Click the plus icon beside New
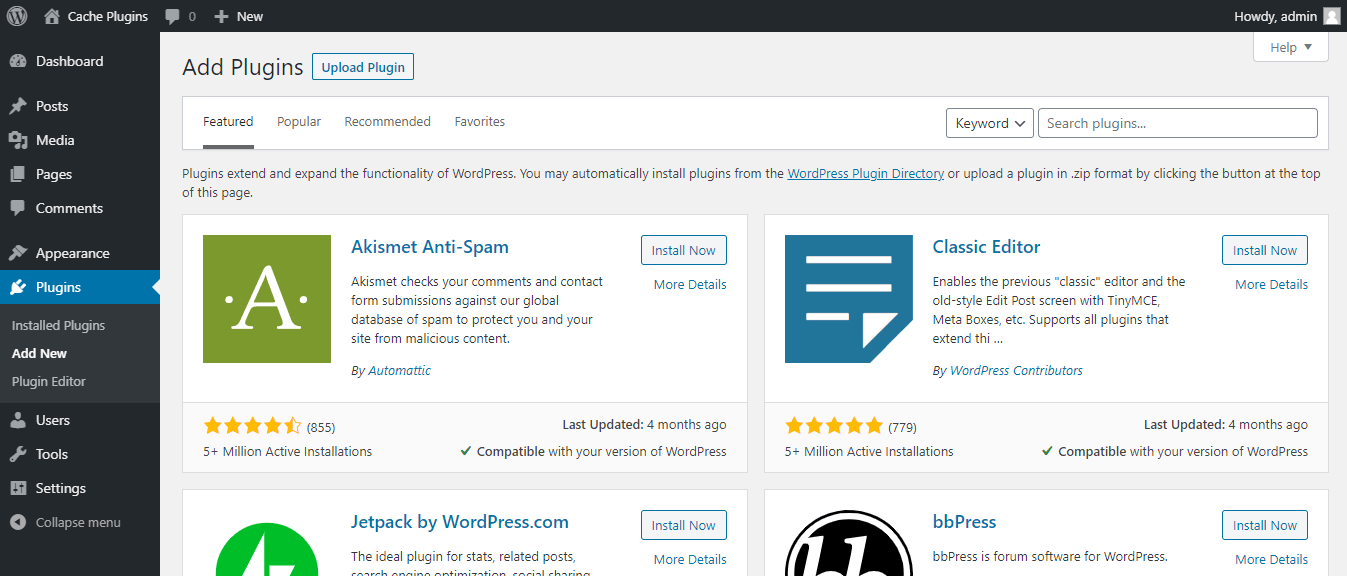The image size is (1347, 576). (221, 16)
